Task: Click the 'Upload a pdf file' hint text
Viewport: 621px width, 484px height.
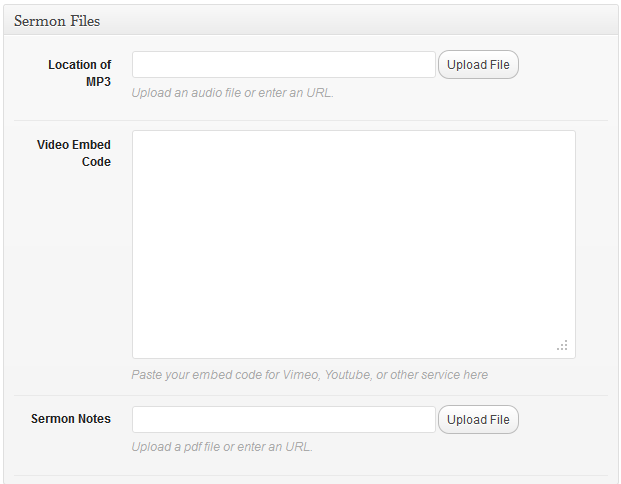Action: click(x=222, y=447)
